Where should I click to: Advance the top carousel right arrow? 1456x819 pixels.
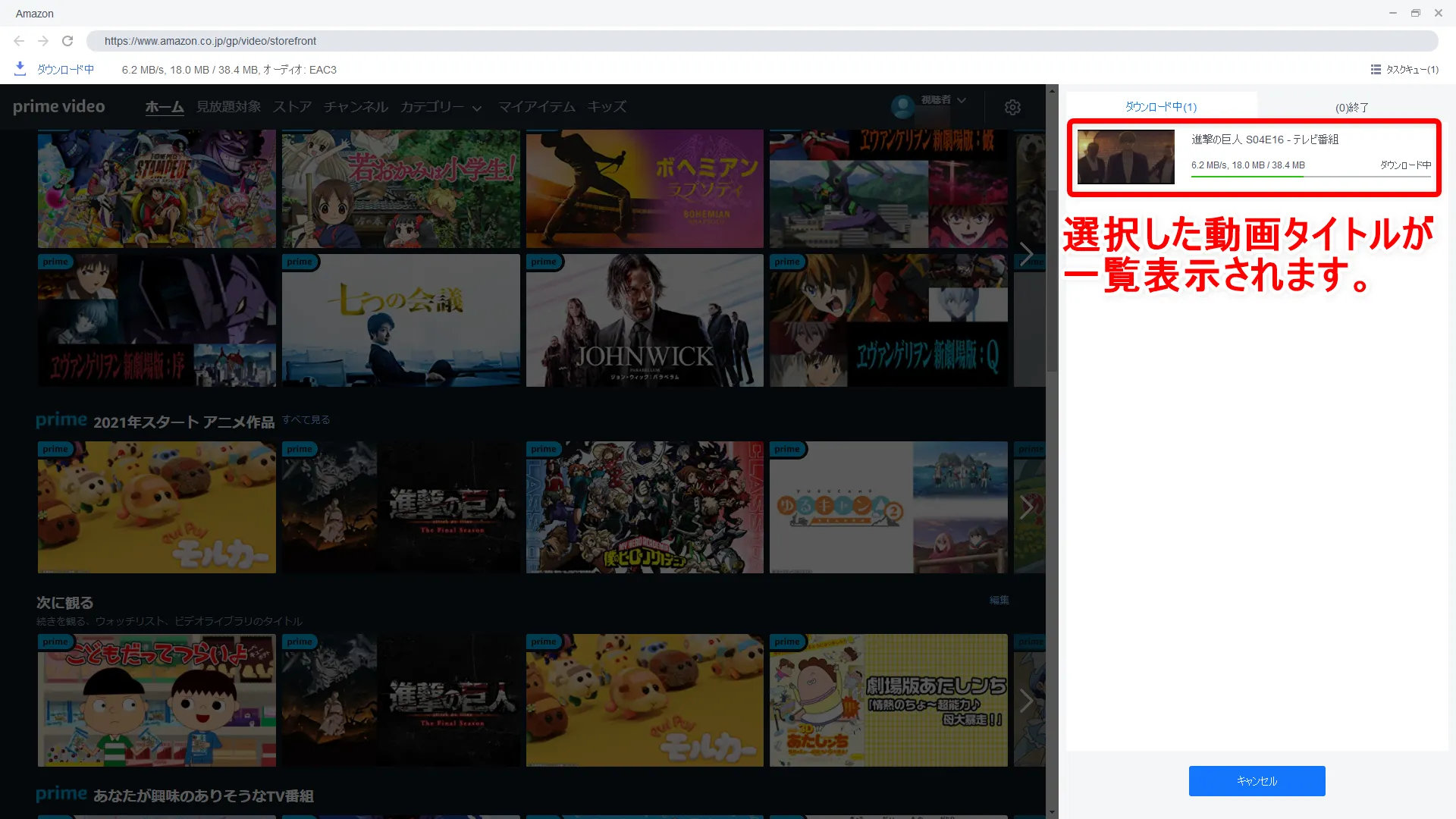tap(1026, 255)
